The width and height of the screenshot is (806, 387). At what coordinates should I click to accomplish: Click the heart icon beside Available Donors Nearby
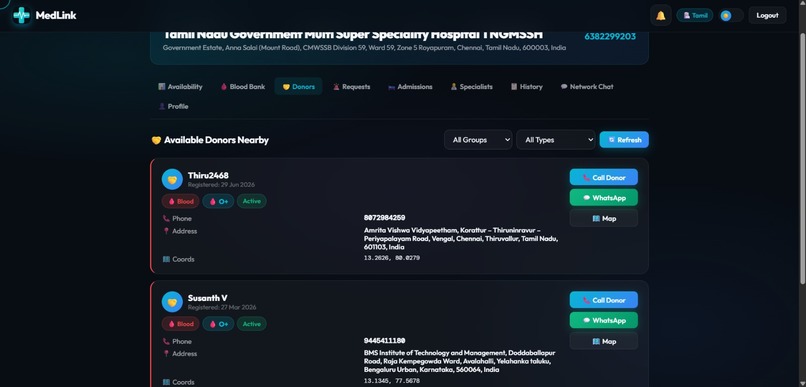pos(156,140)
